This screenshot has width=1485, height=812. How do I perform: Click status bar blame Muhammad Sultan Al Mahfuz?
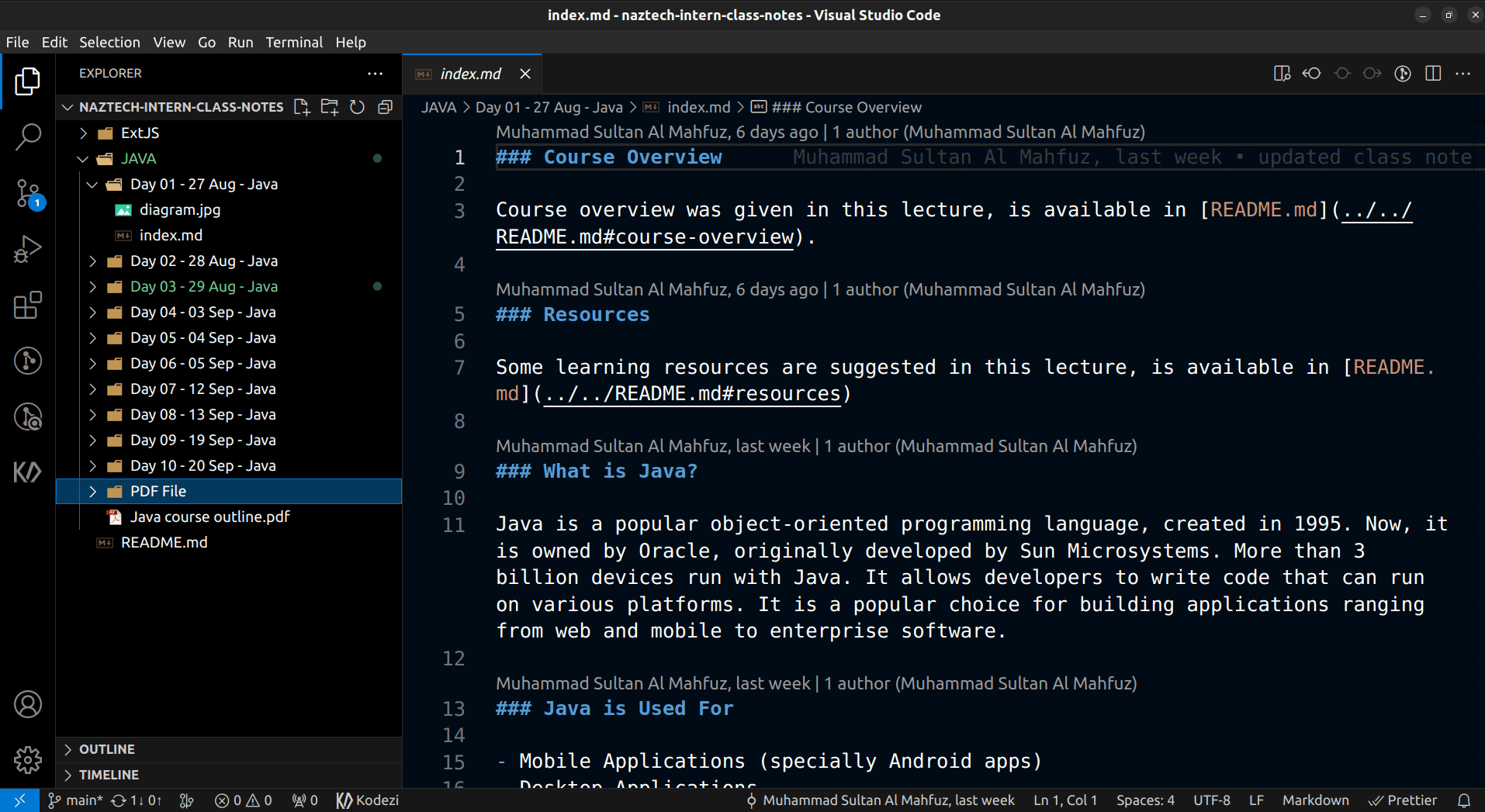click(880, 800)
